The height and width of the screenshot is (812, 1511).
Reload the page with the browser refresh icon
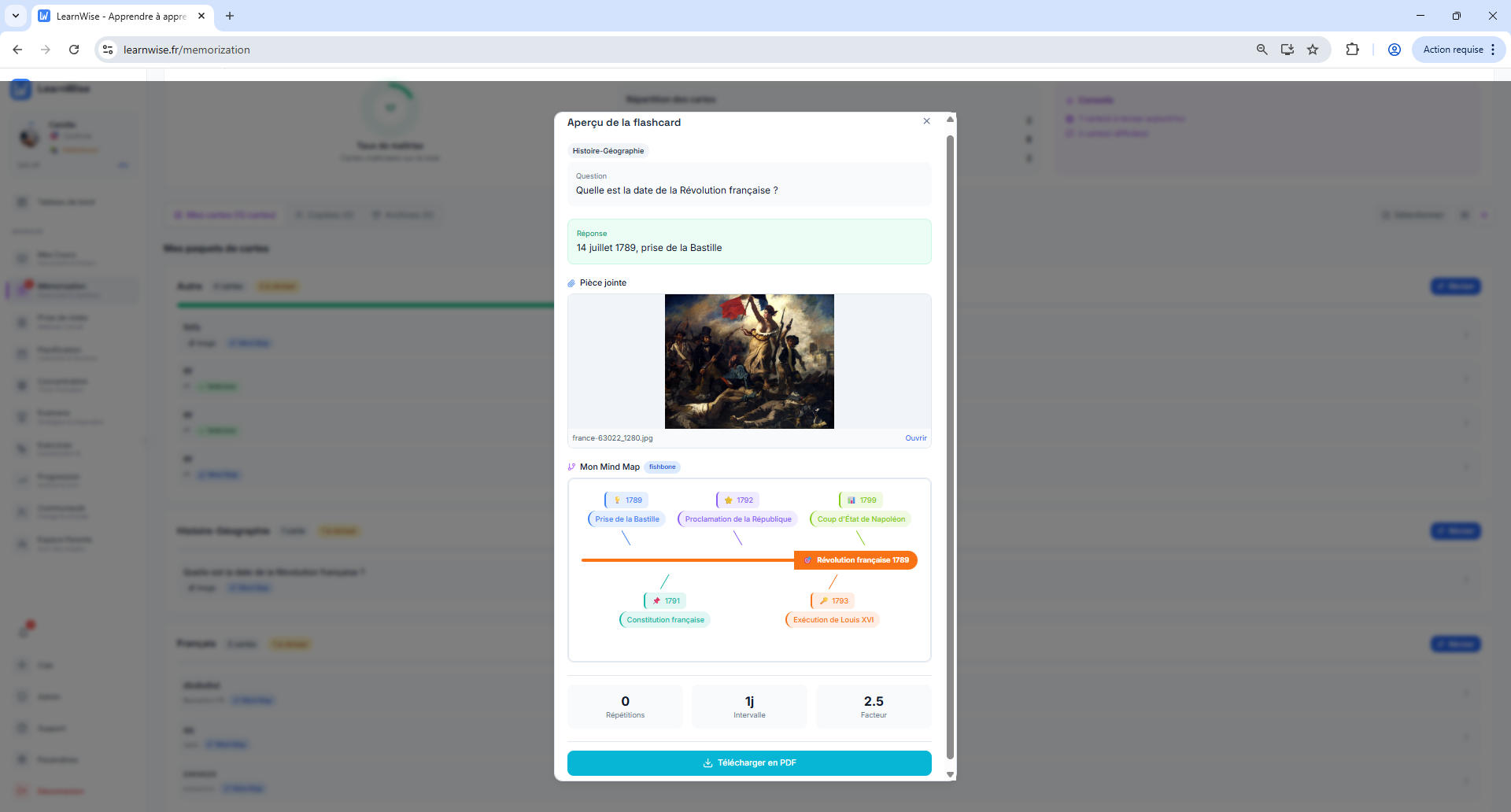74,50
